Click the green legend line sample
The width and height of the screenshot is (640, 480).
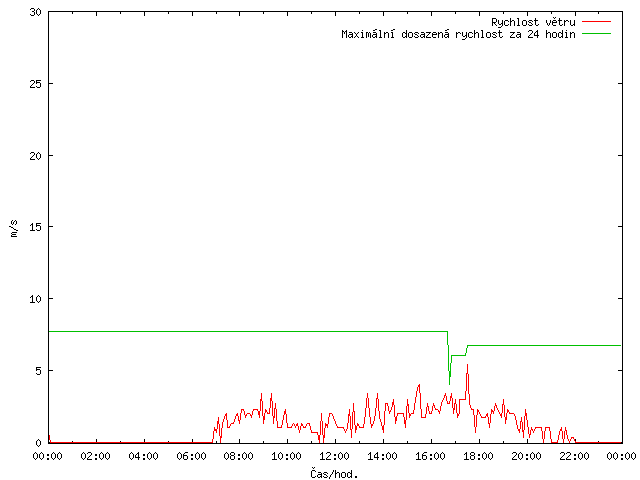(596, 34)
